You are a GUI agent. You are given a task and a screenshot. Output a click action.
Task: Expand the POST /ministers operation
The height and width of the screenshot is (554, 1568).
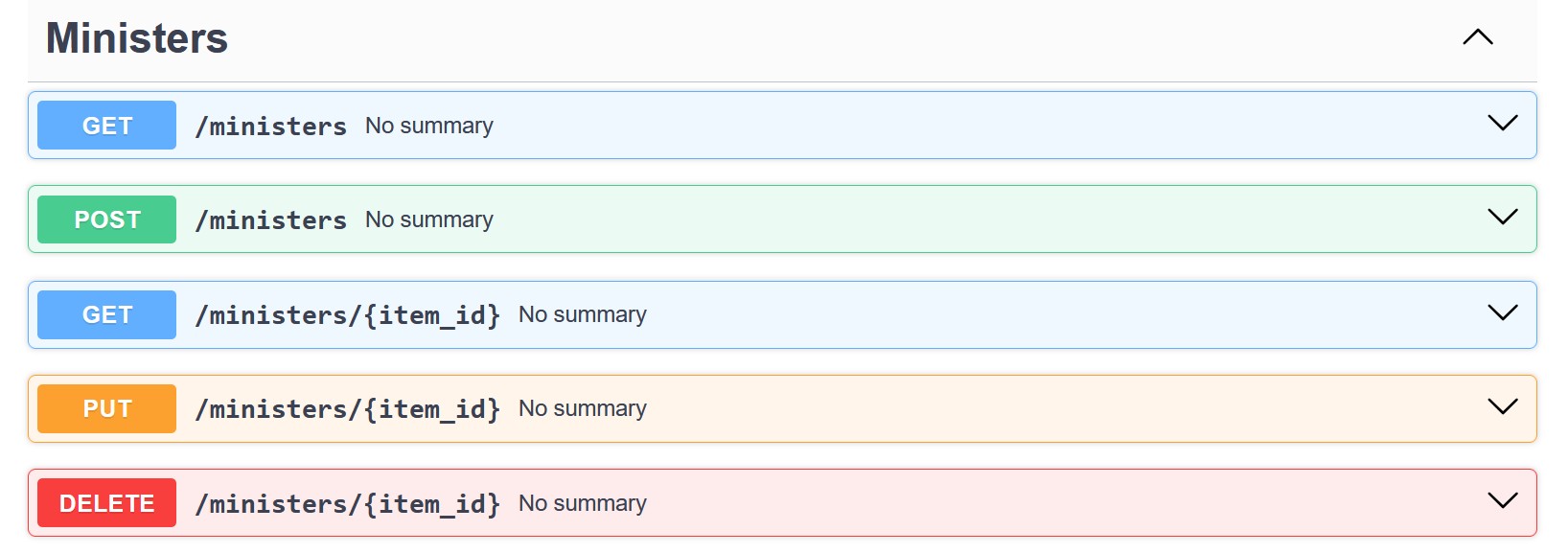(x=1502, y=218)
